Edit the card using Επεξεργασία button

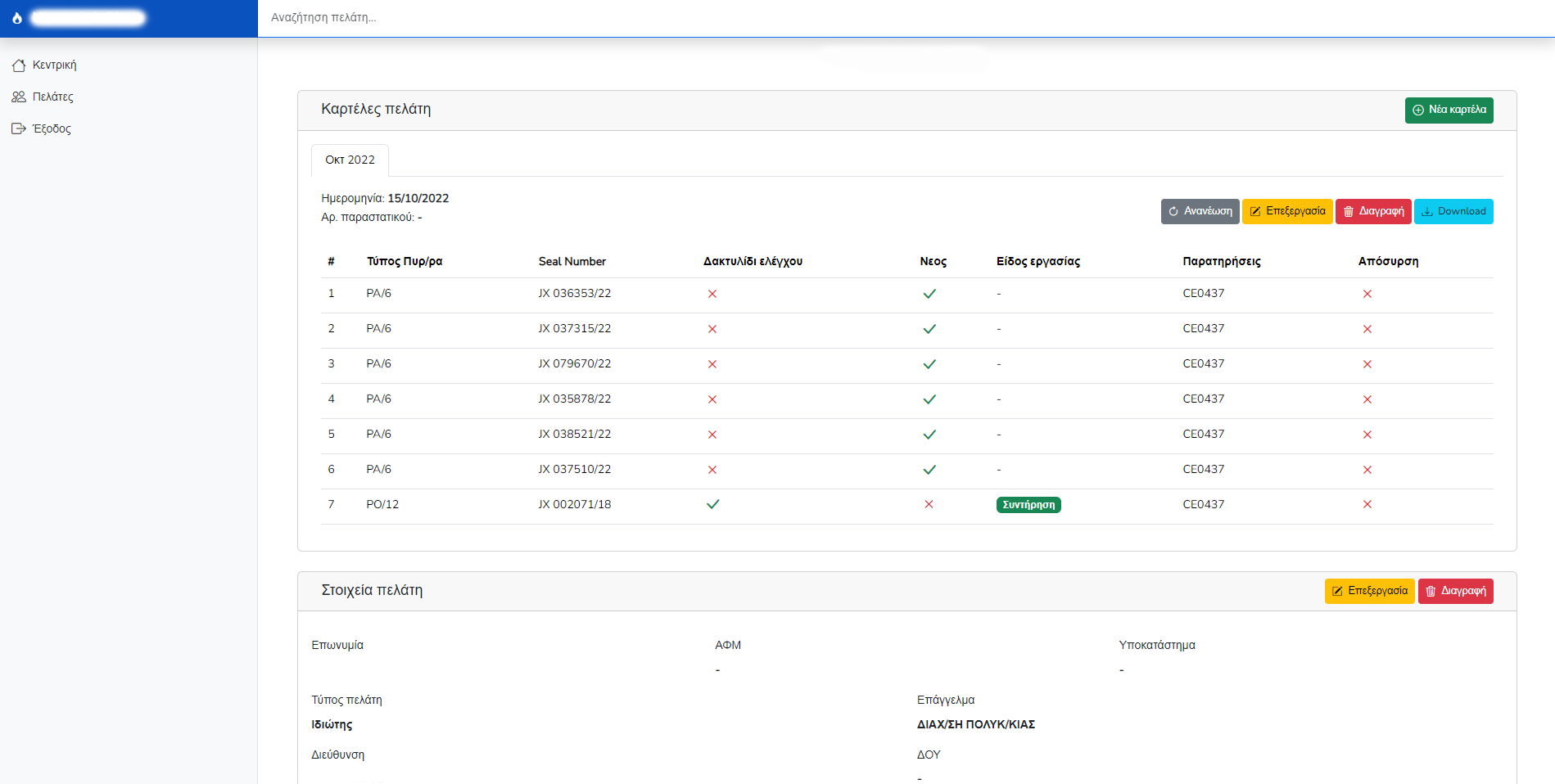[x=1287, y=211]
